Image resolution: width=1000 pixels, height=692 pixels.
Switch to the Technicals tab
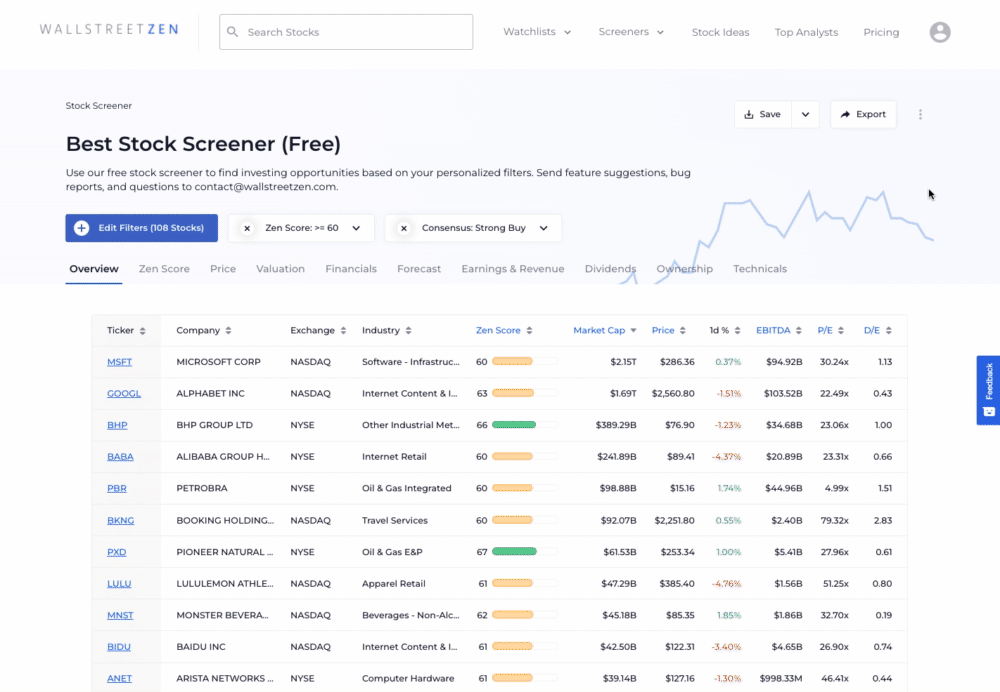(760, 269)
